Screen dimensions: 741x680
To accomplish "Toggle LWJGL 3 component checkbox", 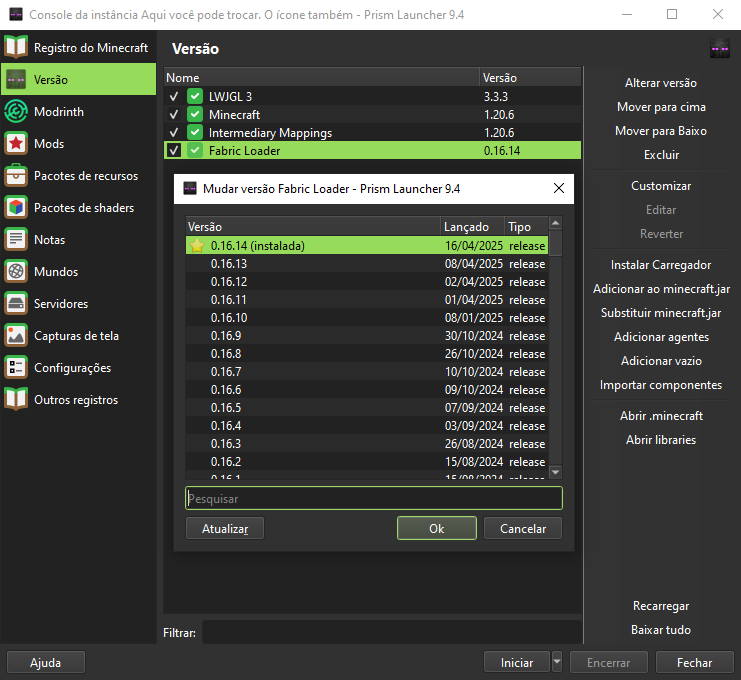I will pyautogui.click(x=174, y=96).
